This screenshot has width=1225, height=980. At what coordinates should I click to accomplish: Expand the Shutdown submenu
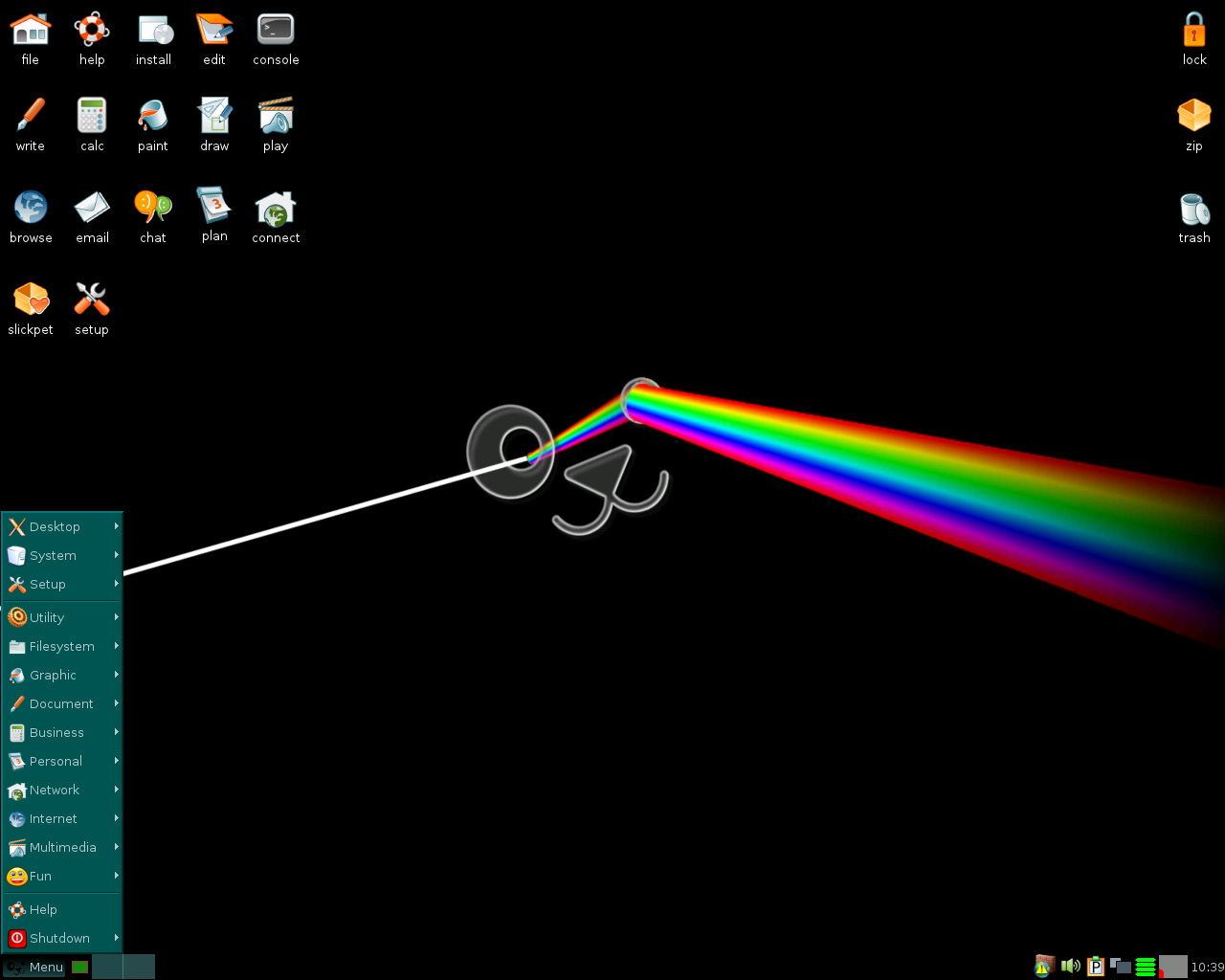57,938
